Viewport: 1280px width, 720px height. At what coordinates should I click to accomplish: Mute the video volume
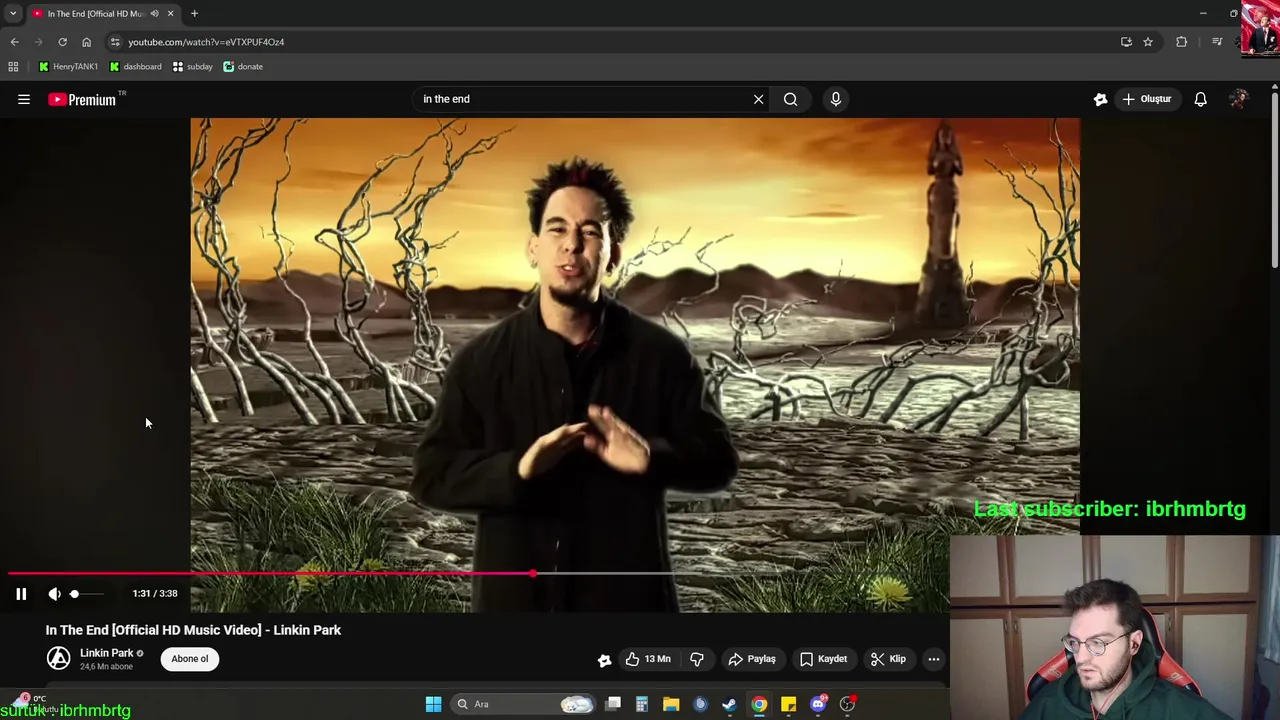pyautogui.click(x=54, y=594)
